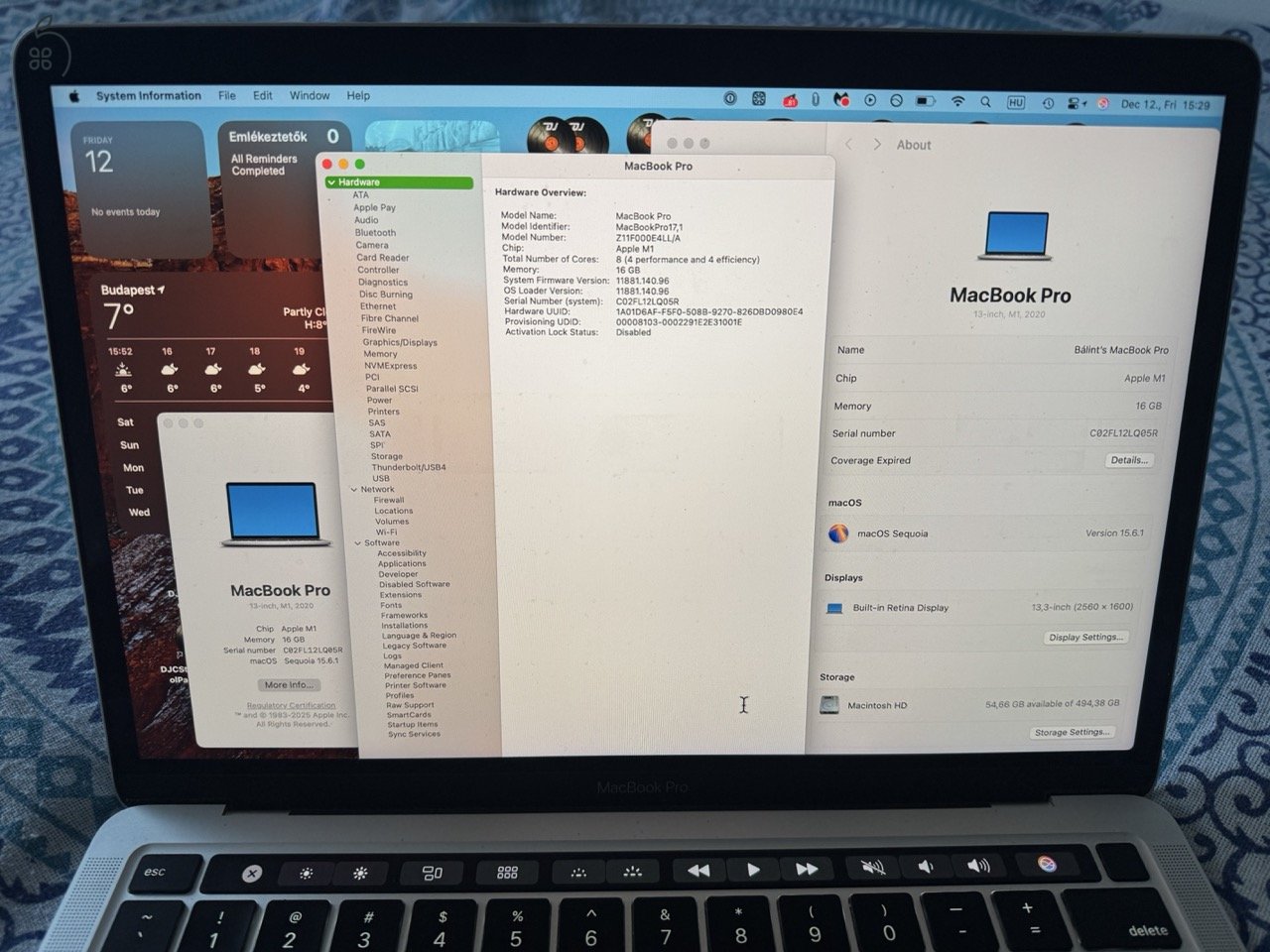Open the Wi-Fi status icon in menu bar

pos(957,101)
